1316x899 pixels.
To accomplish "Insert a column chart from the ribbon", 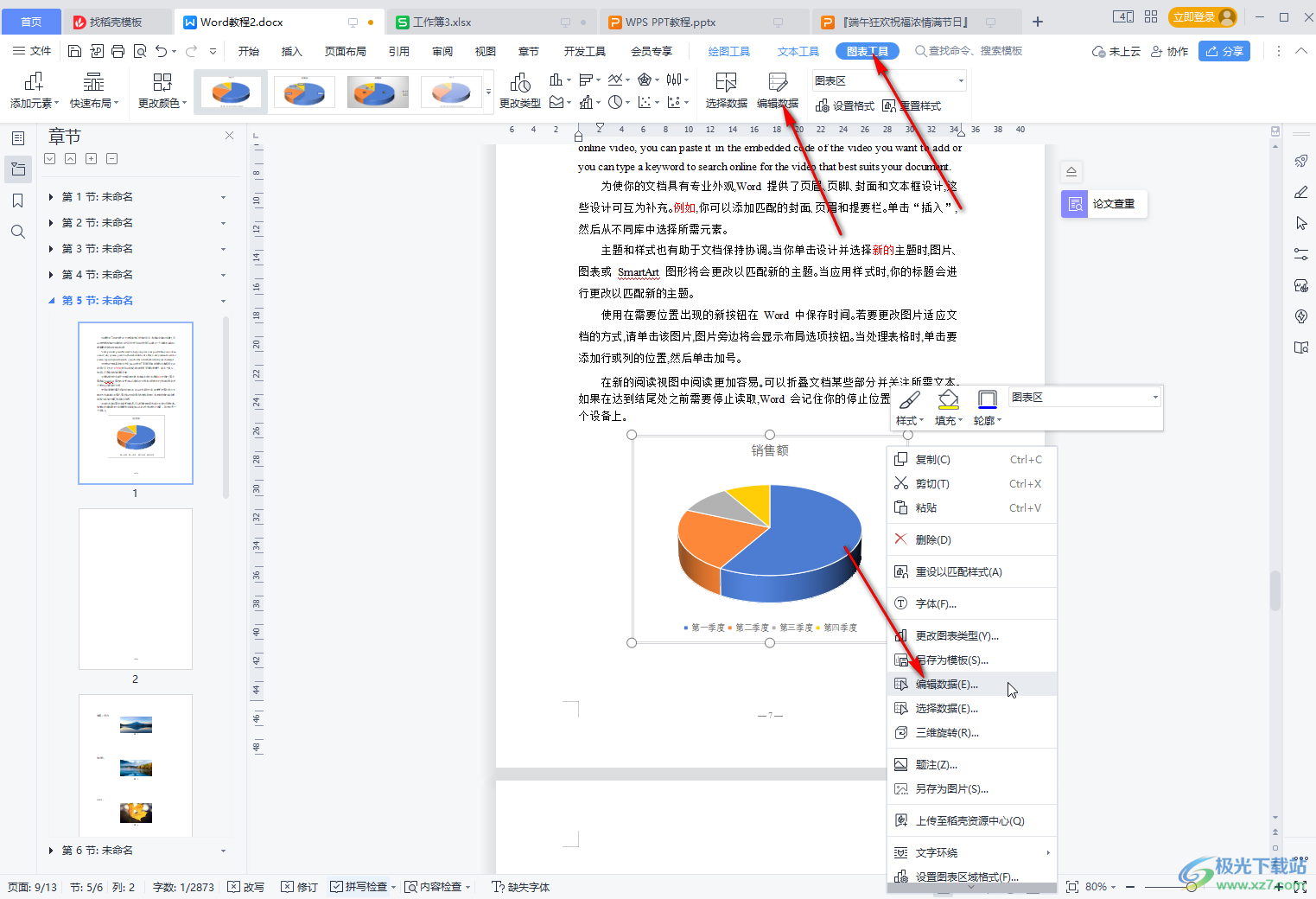I will click(x=556, y=80).
